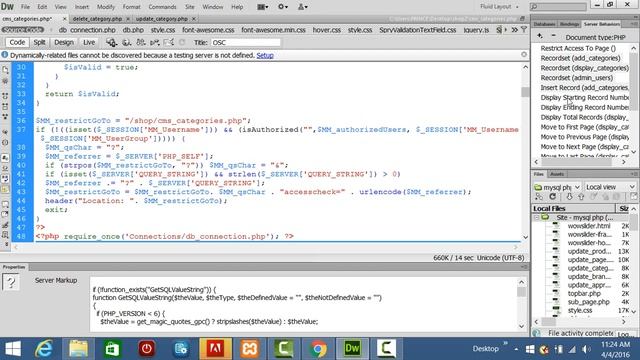The width and height of the screenshot is (640, 360).
Task: Select Recordset (admin_users) behavior
Action: (576, 78)
